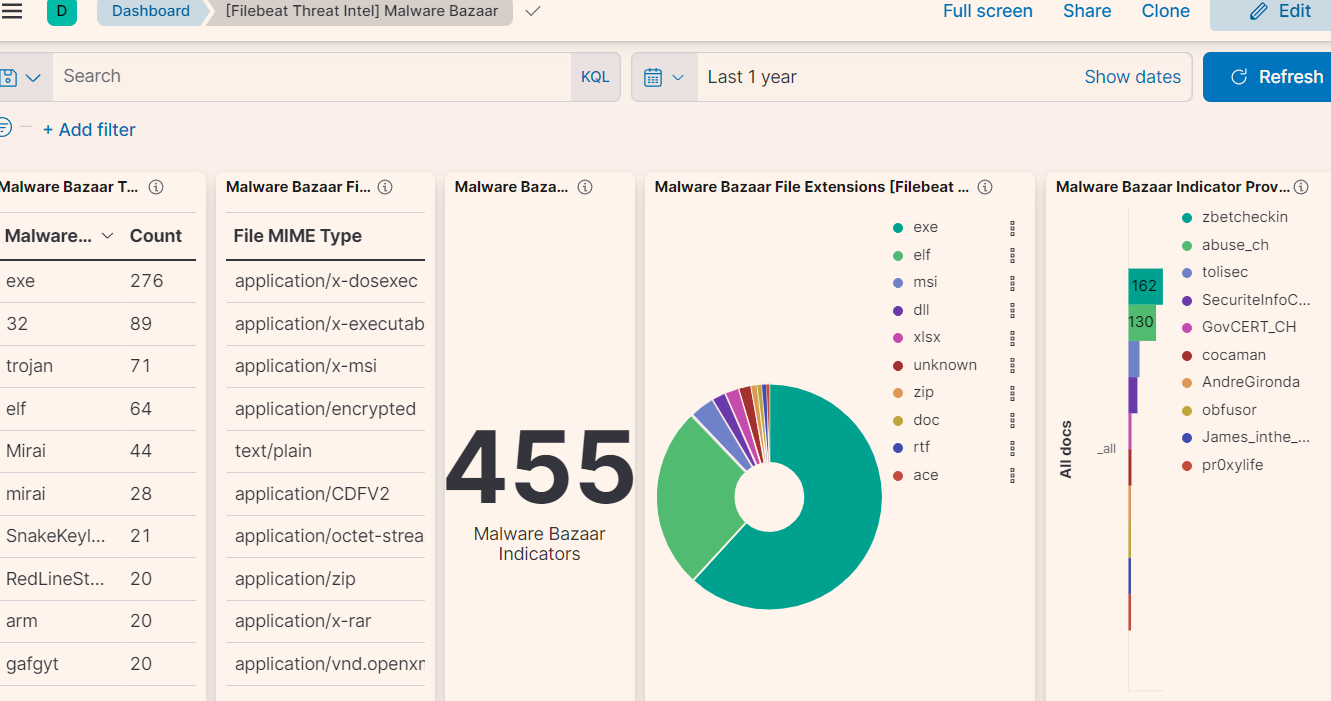This screenshot has width=1331, height=701.
Task: Open the calendar quick date menu
Action: click(664, 77)
